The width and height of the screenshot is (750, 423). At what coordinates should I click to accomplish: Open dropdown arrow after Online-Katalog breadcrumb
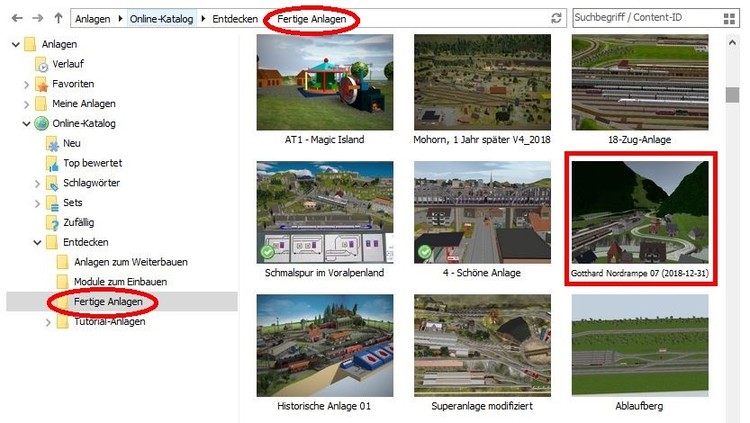[203, 19]
